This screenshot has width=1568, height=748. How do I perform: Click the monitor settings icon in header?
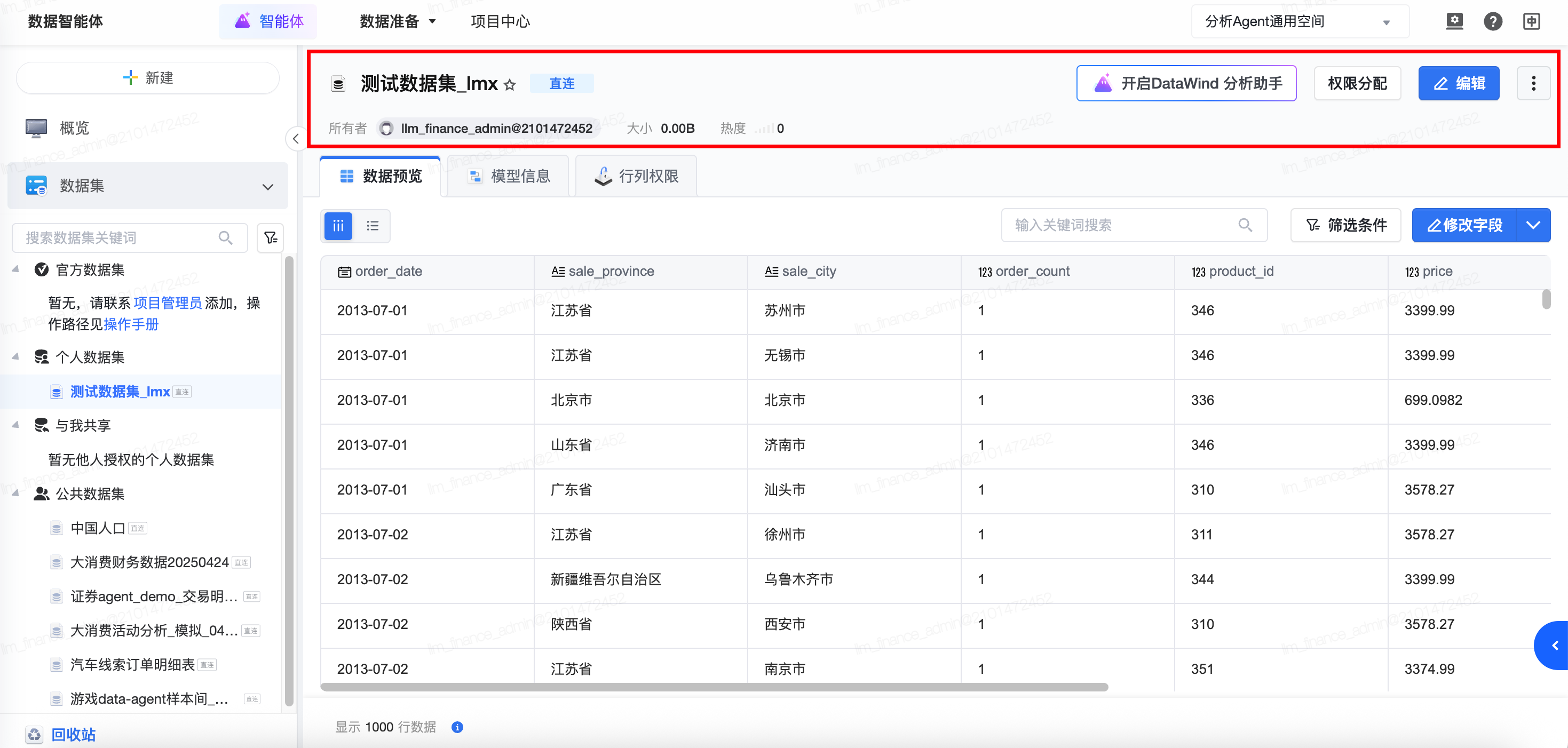coord(1454,21)
